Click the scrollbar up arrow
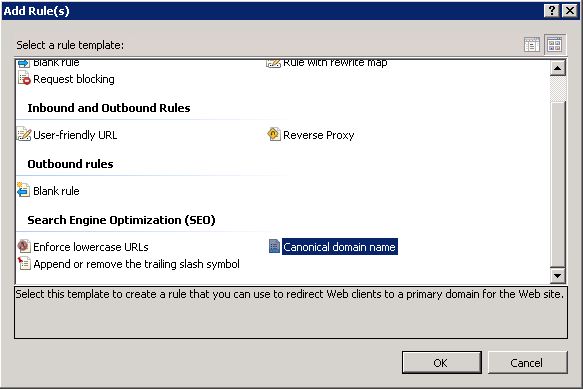 click(x=557, y=68)
